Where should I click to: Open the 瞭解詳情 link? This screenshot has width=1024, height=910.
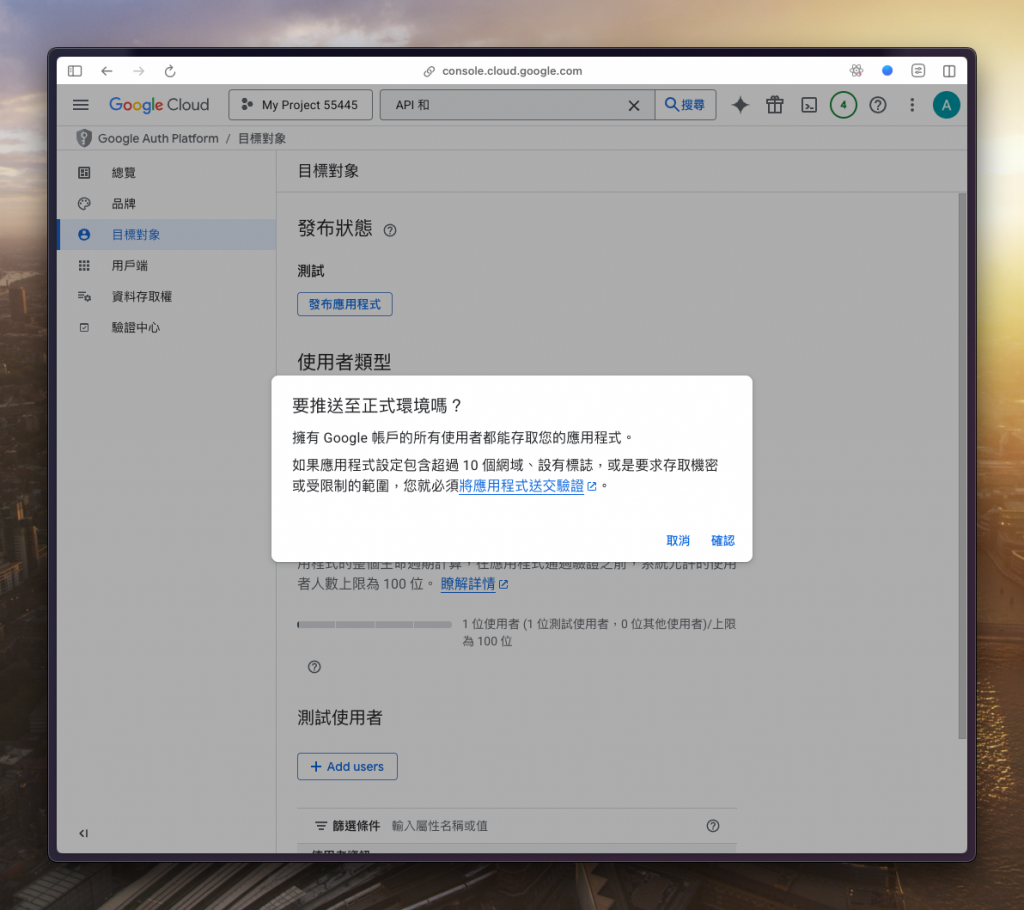coord(474,584)
